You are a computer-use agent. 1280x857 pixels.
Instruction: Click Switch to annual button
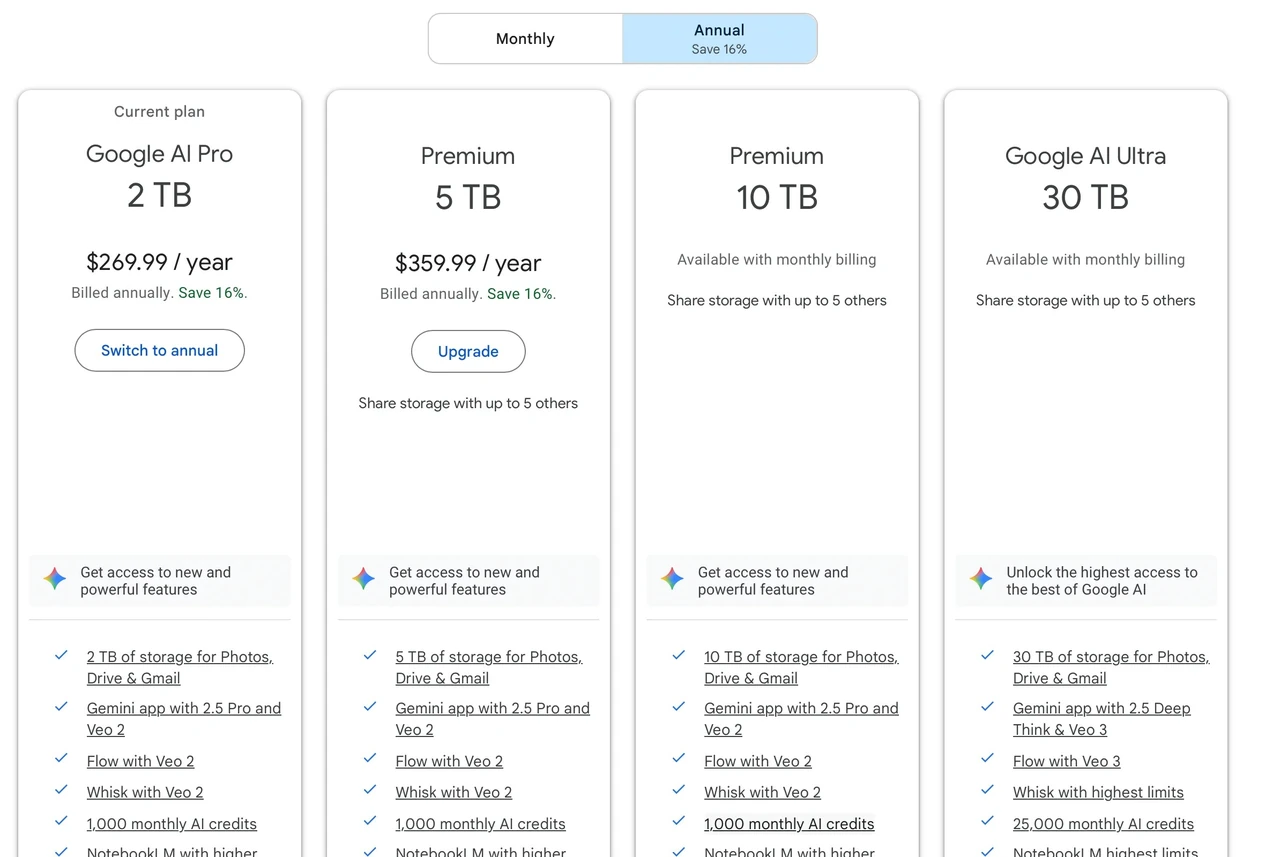[160, 350]
